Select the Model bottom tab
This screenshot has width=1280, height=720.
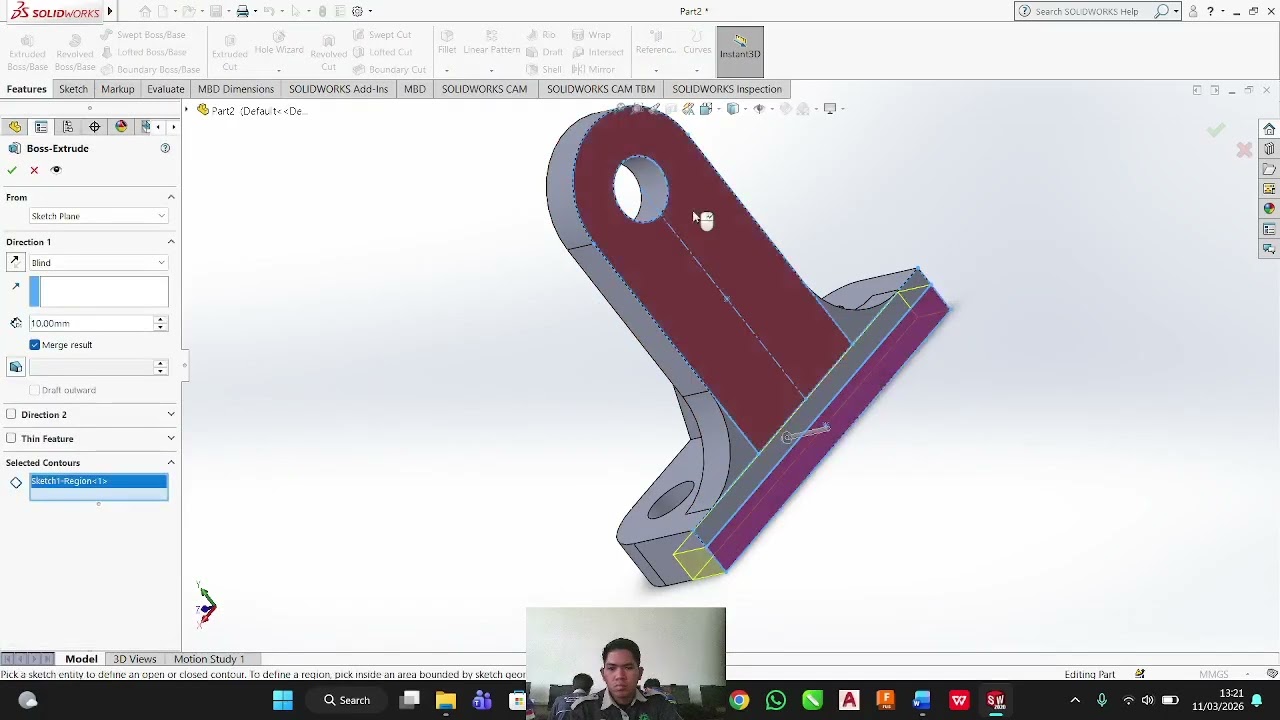[x=81, y=659]
